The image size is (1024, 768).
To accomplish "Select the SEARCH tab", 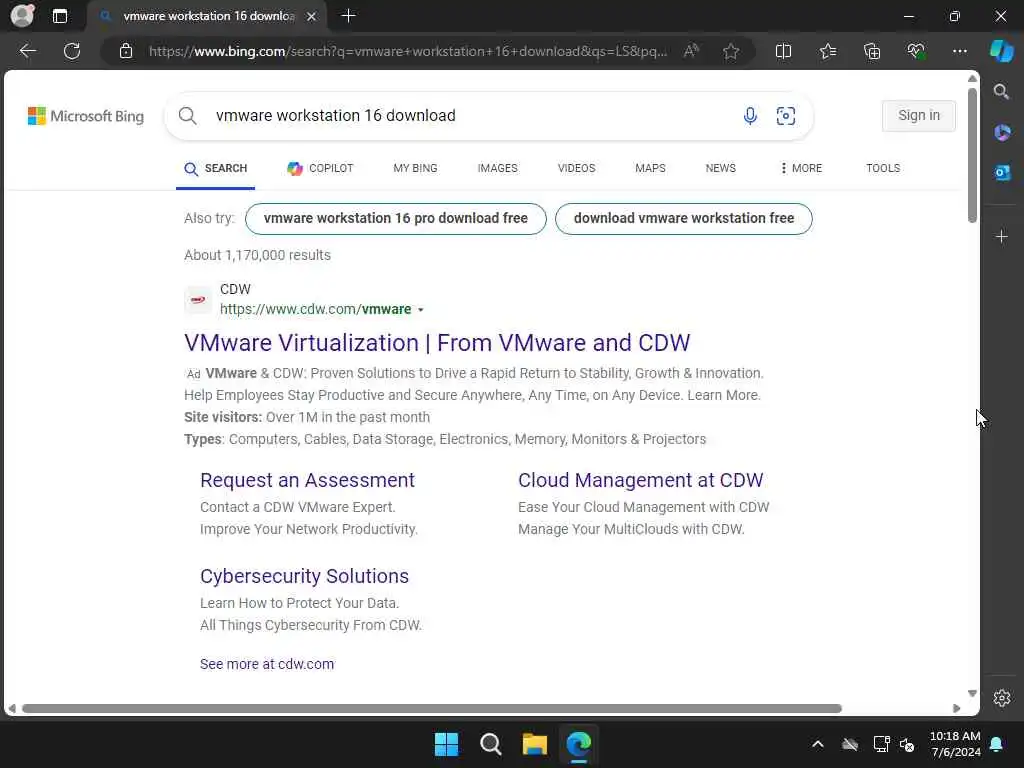I will point(216,168).
